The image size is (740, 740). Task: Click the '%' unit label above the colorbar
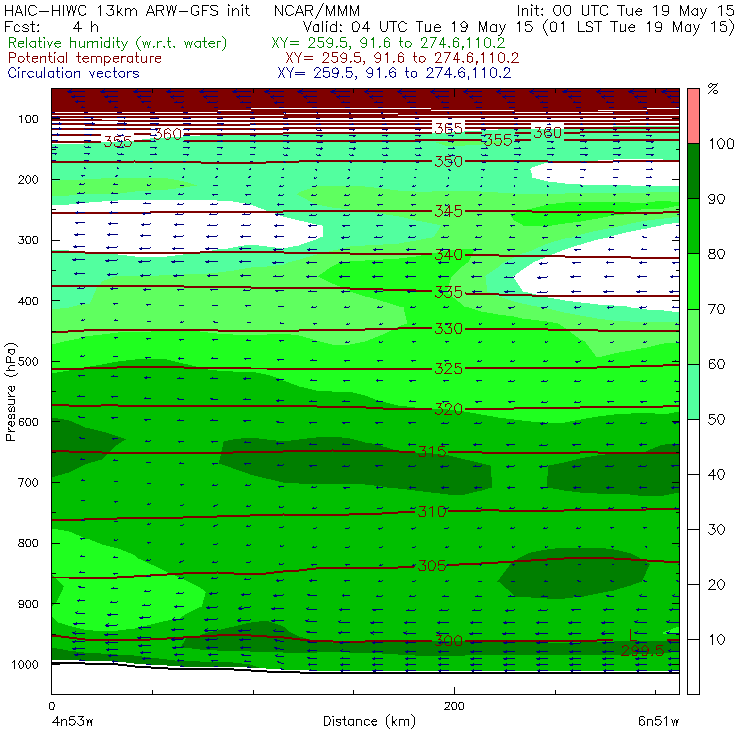pyautogui.click(x=713, y=89)
